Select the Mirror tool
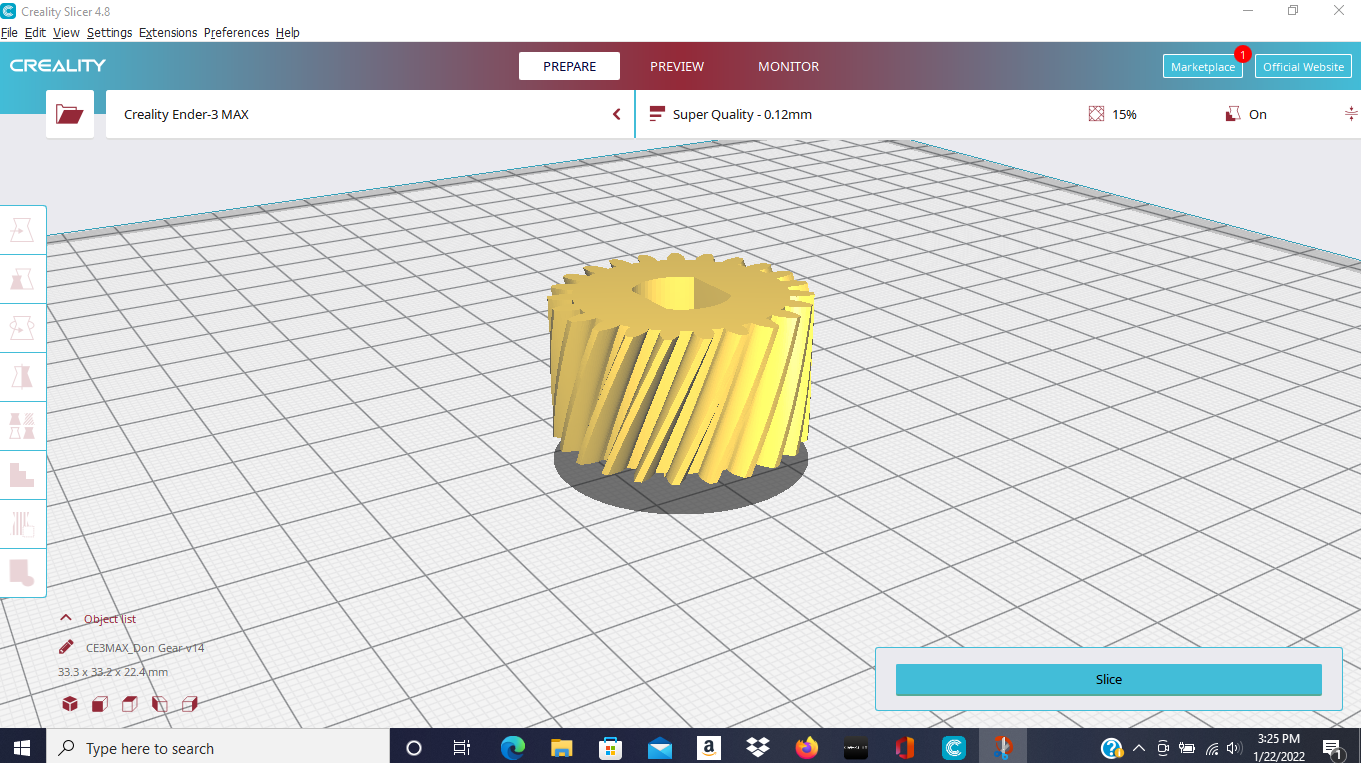This screenshot has height=763, width=1361. [23, 376]
